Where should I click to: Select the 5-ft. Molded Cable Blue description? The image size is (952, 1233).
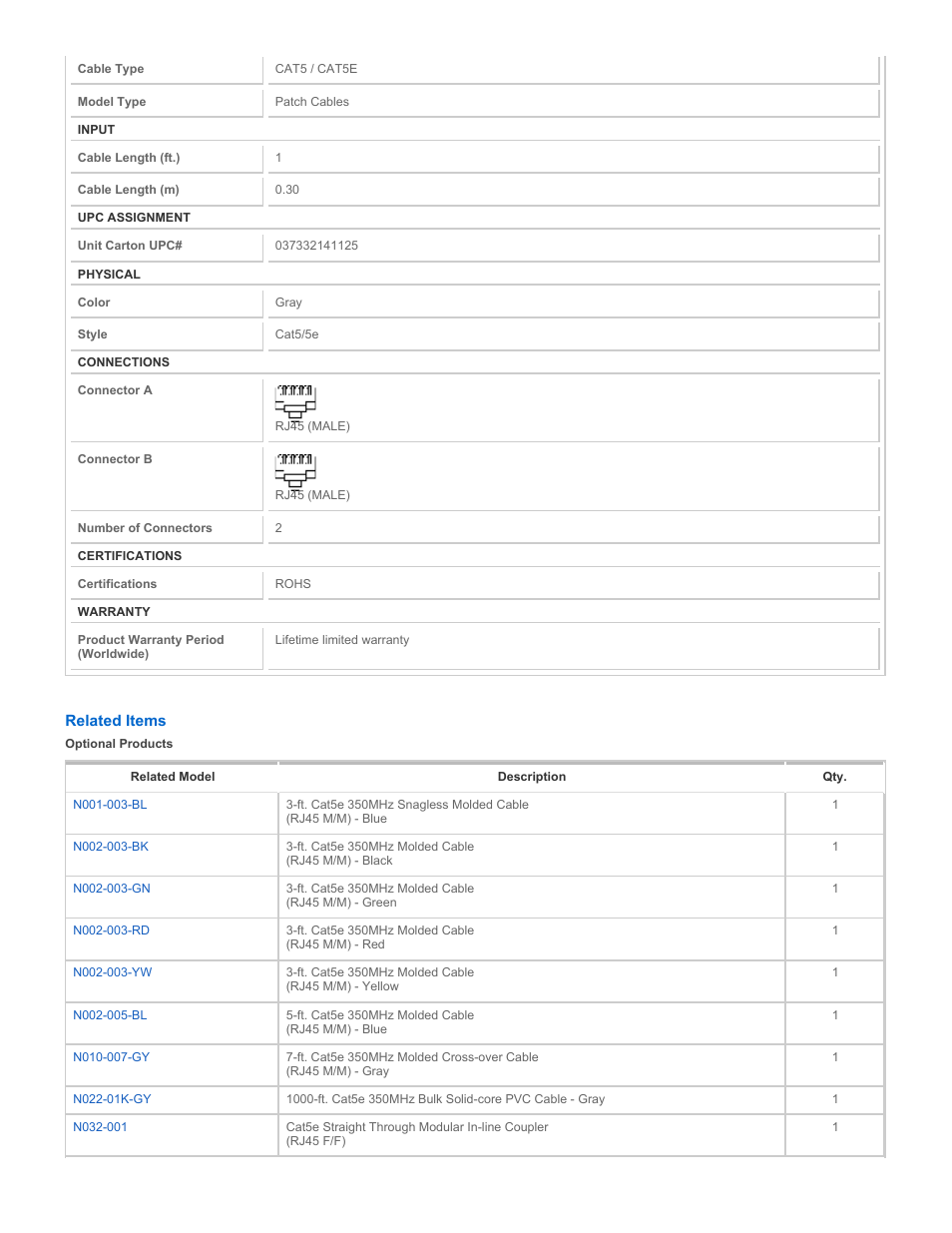(380, 1022)
